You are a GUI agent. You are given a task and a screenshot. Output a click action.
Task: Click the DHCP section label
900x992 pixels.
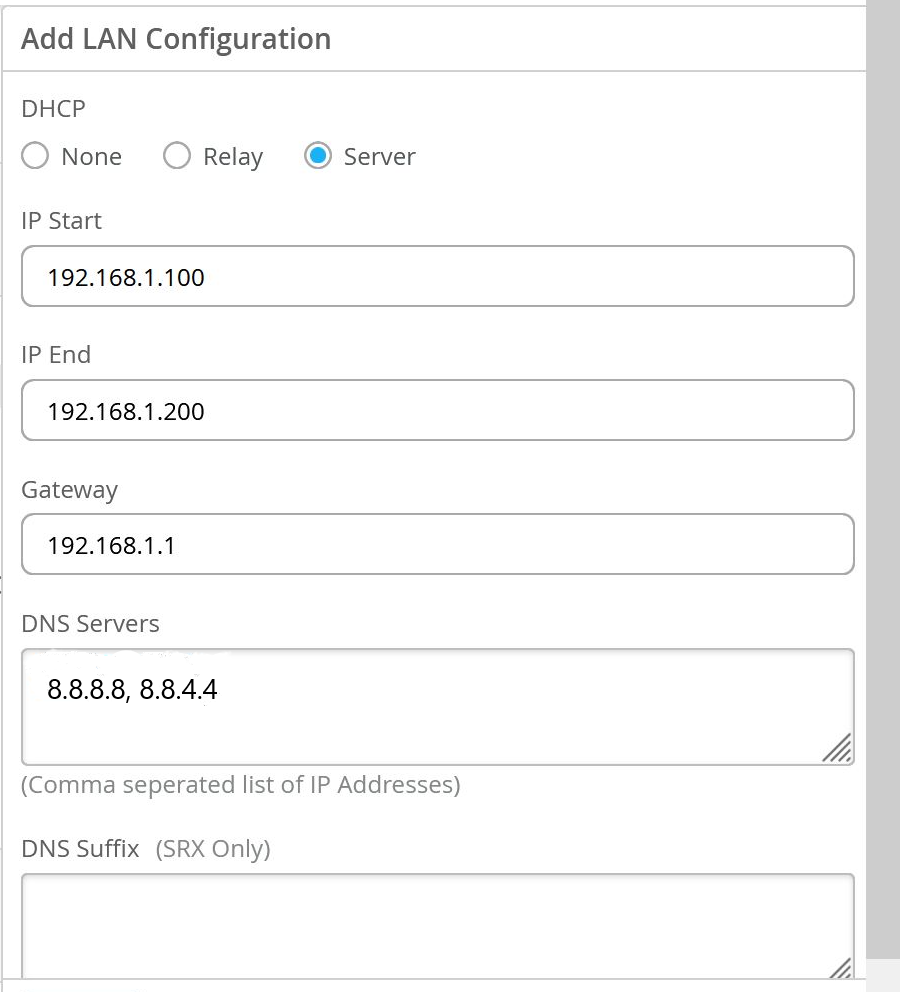pos(53,108)
